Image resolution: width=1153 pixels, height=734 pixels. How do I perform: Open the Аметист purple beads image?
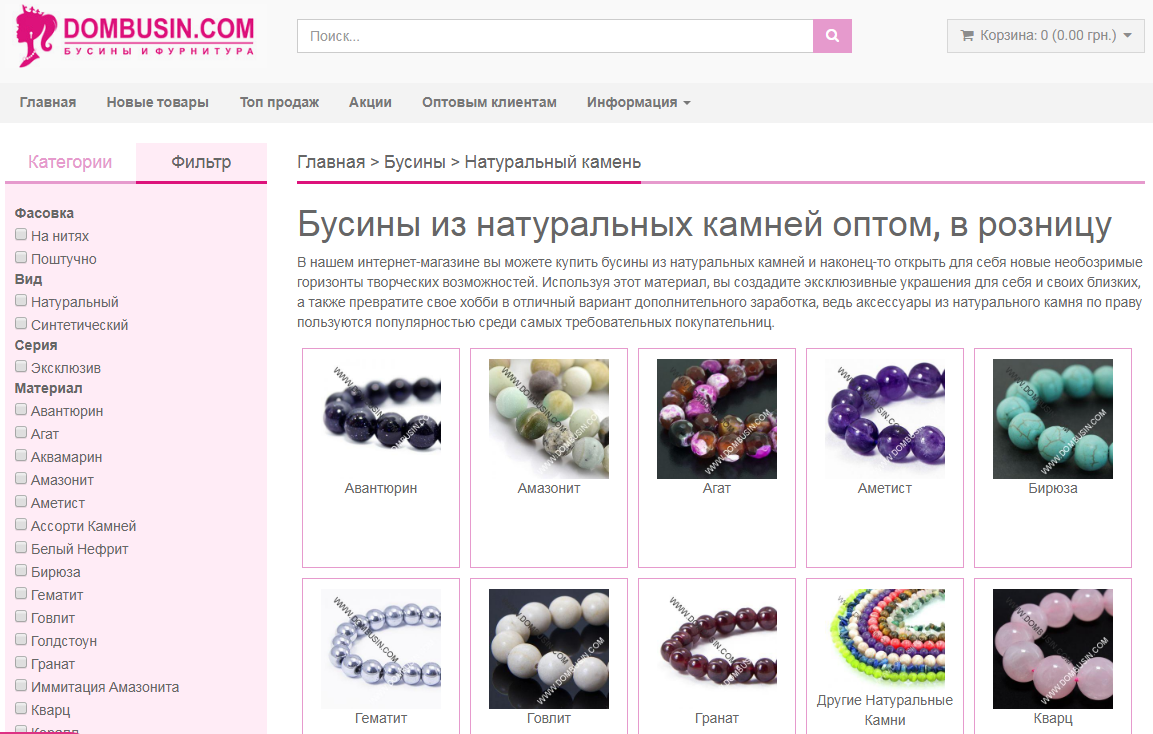pos(885,418)
